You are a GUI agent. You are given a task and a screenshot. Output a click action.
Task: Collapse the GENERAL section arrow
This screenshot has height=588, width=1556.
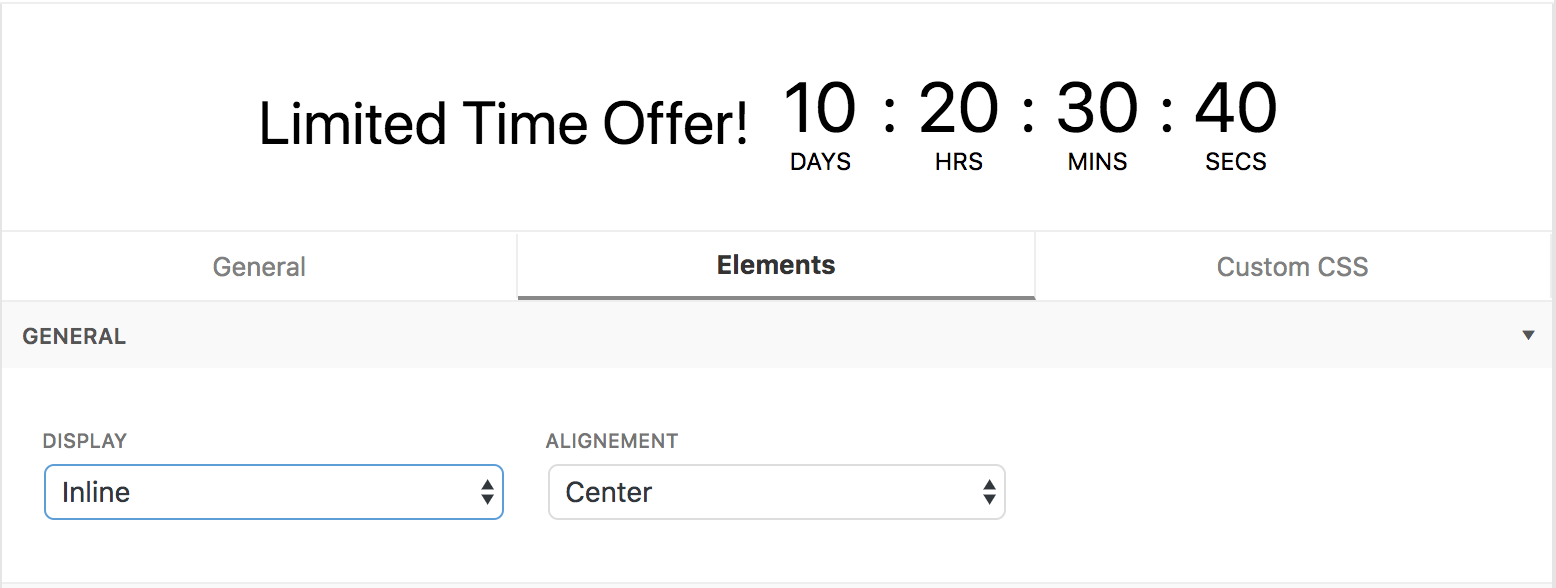(x=1528, y=335)
